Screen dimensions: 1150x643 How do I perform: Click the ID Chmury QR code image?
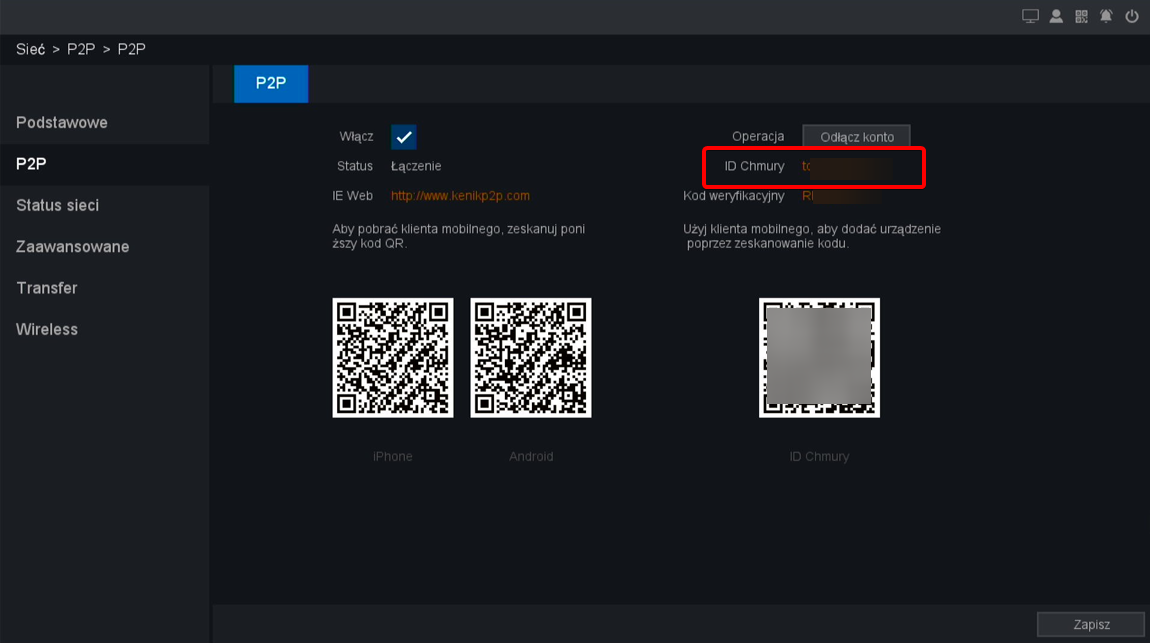point(819,358)
